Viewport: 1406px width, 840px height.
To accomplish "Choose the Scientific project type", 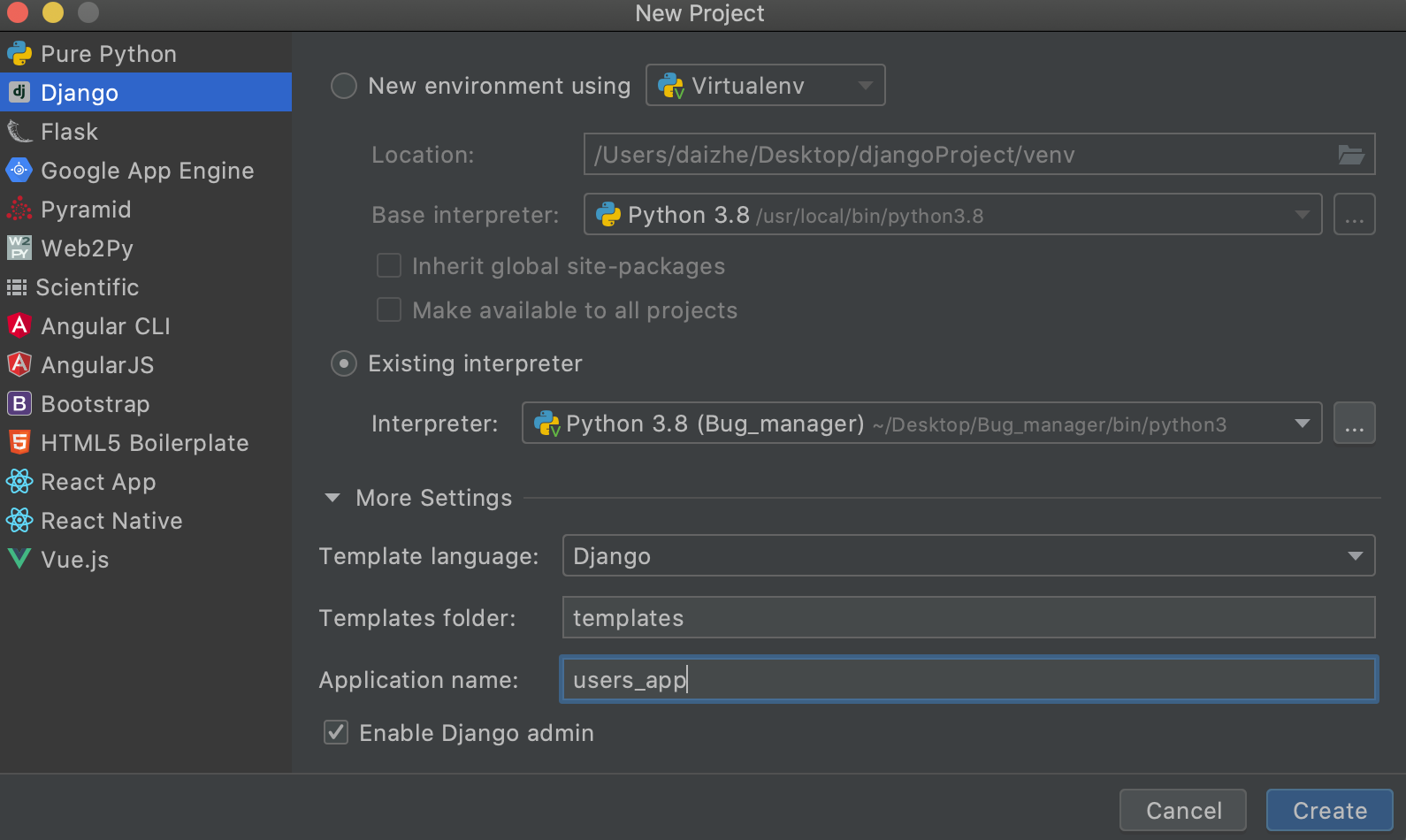I will (x=146, y=287).
